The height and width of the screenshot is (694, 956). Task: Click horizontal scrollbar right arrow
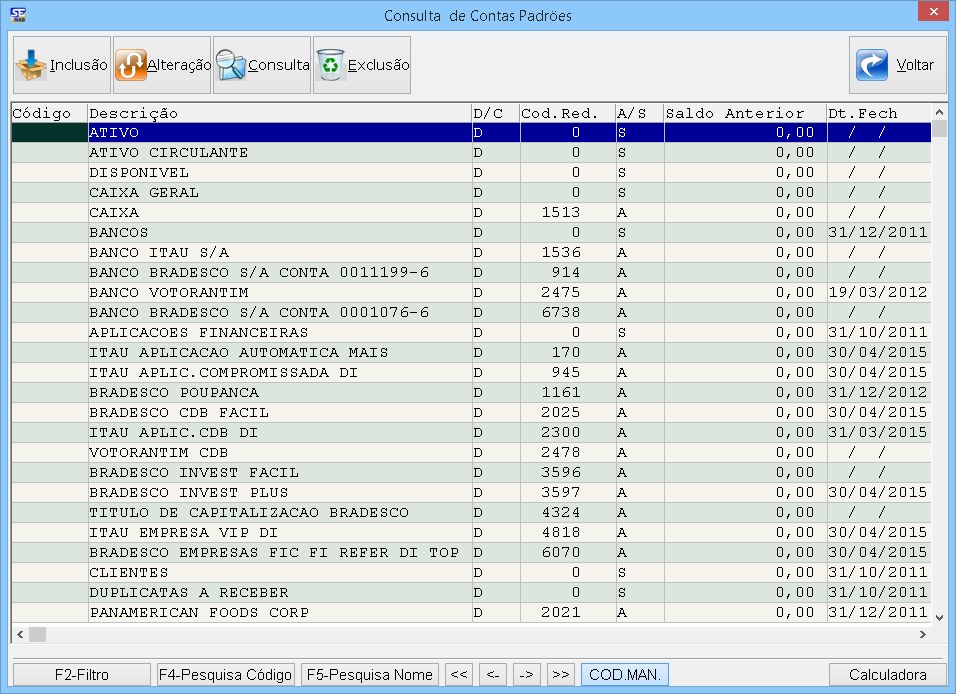point(923,634)
